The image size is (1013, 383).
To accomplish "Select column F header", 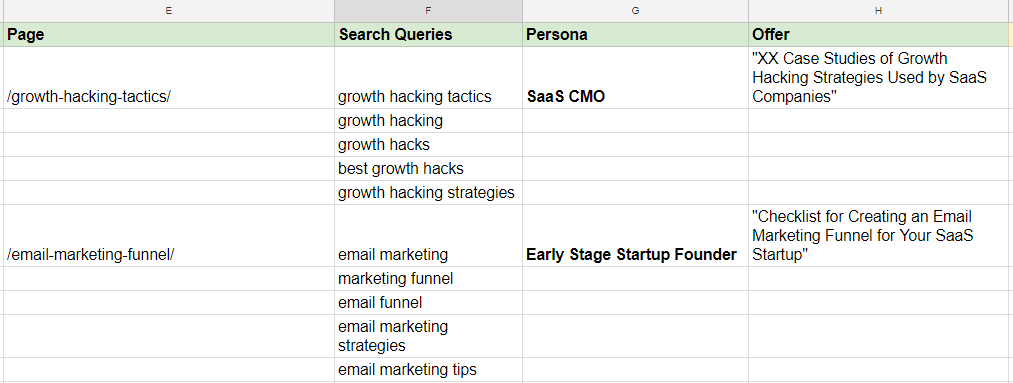I will coord(428,11).
